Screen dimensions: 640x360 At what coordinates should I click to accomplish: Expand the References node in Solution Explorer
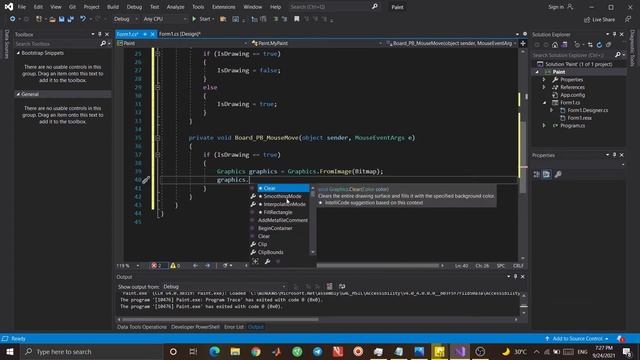pyautogui.click(x=544, y=87)
